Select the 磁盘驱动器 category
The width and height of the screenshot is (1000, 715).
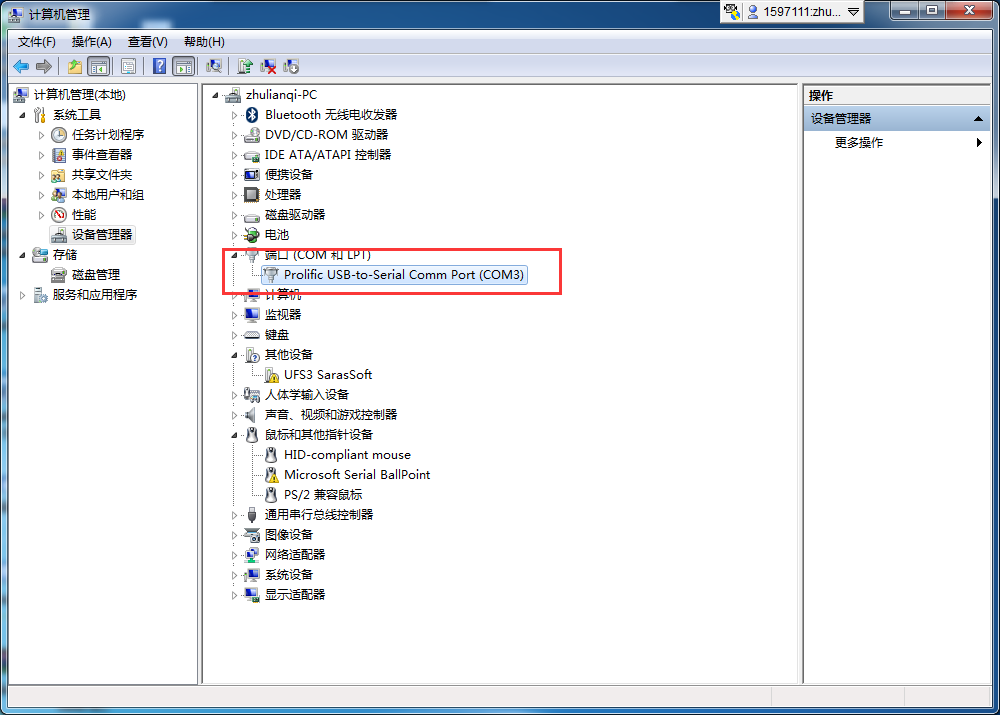[295, 215]
